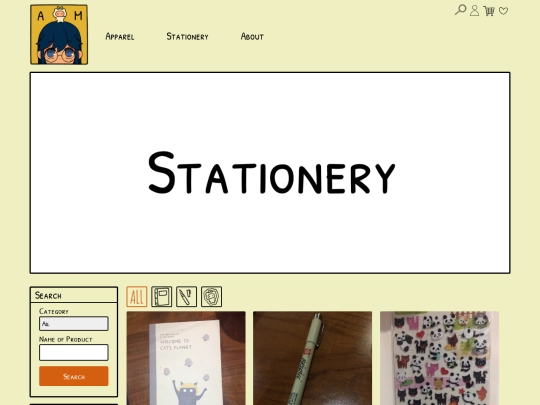540x405 pixels.
Task: Filter by pen and pencil icon
Action: [186, 297]
